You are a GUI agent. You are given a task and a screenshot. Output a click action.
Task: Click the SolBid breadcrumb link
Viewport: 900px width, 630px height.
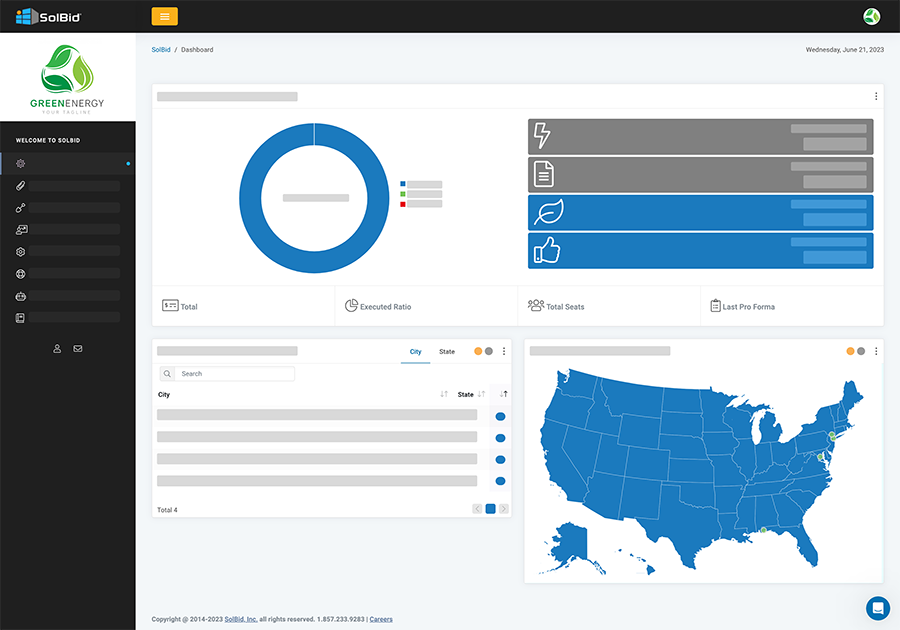[161, 50]
